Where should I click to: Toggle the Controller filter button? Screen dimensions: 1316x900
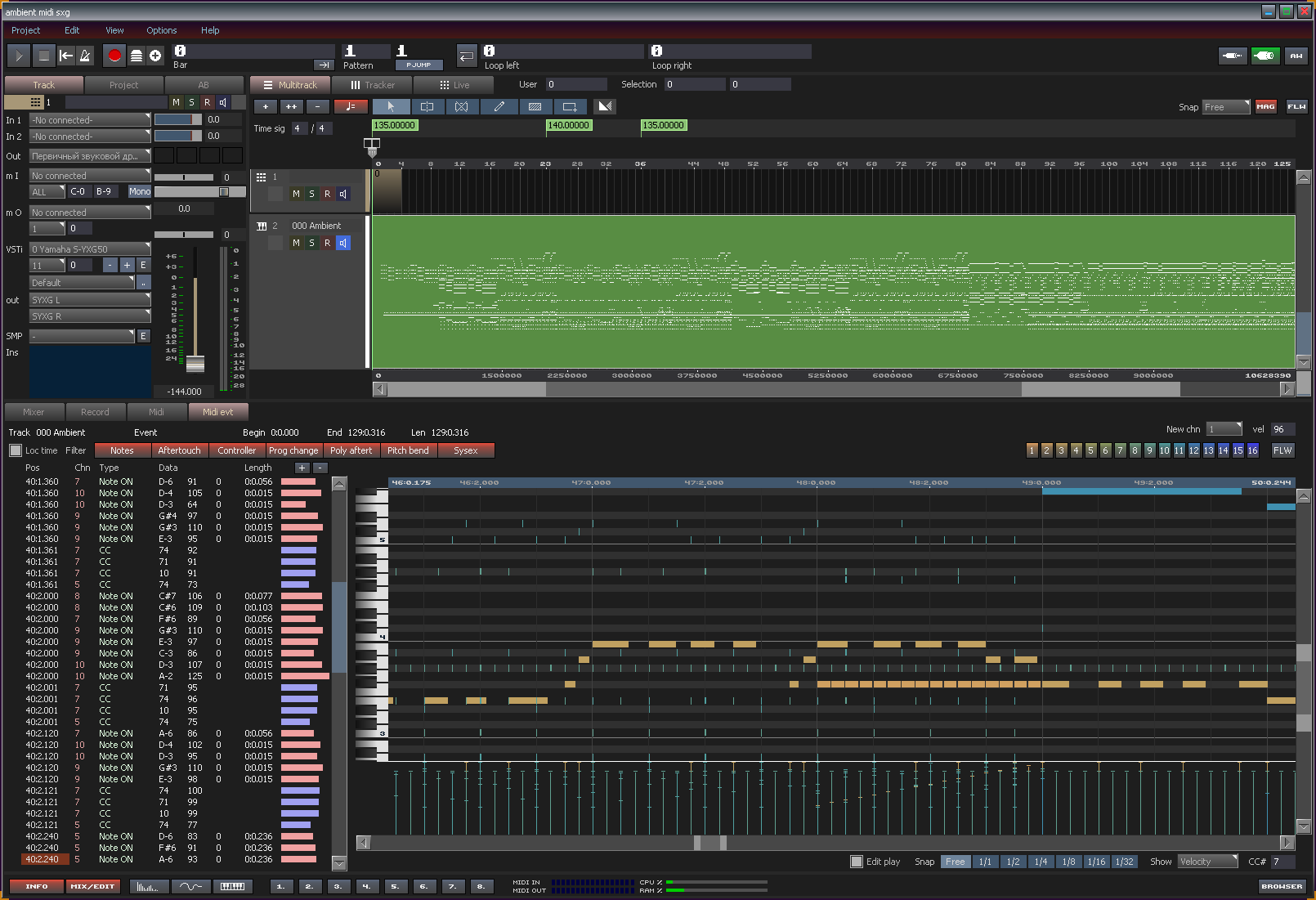[x=237, y=450]
